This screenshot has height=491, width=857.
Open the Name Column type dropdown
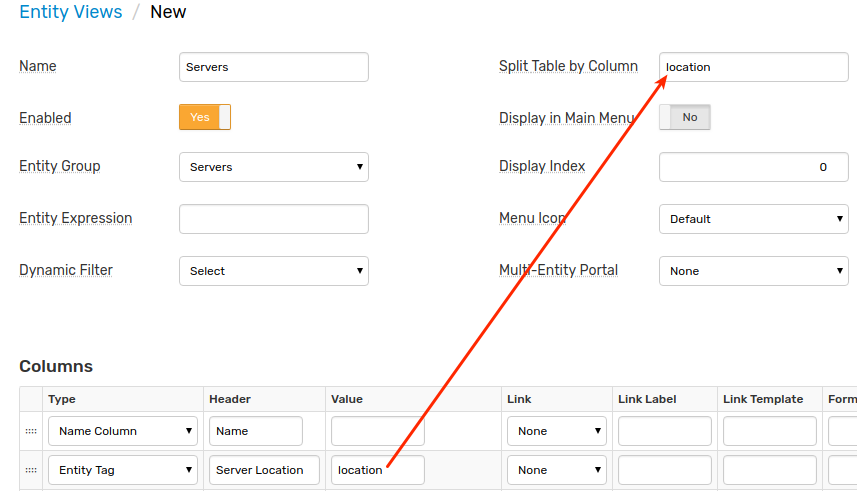123,431
